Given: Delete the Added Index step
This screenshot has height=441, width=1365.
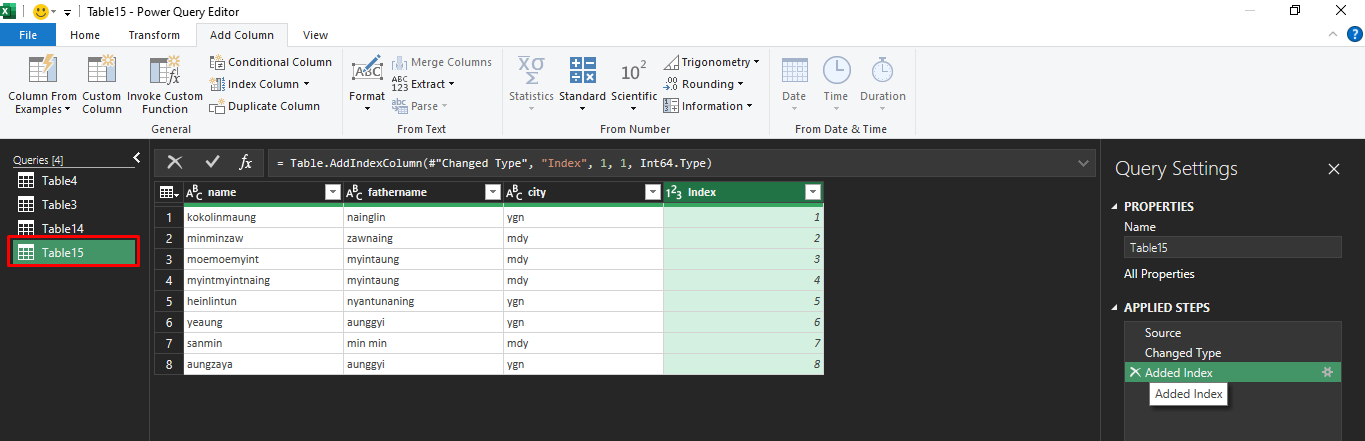Looking at the screenshot, I should [x=1135, y=372].
